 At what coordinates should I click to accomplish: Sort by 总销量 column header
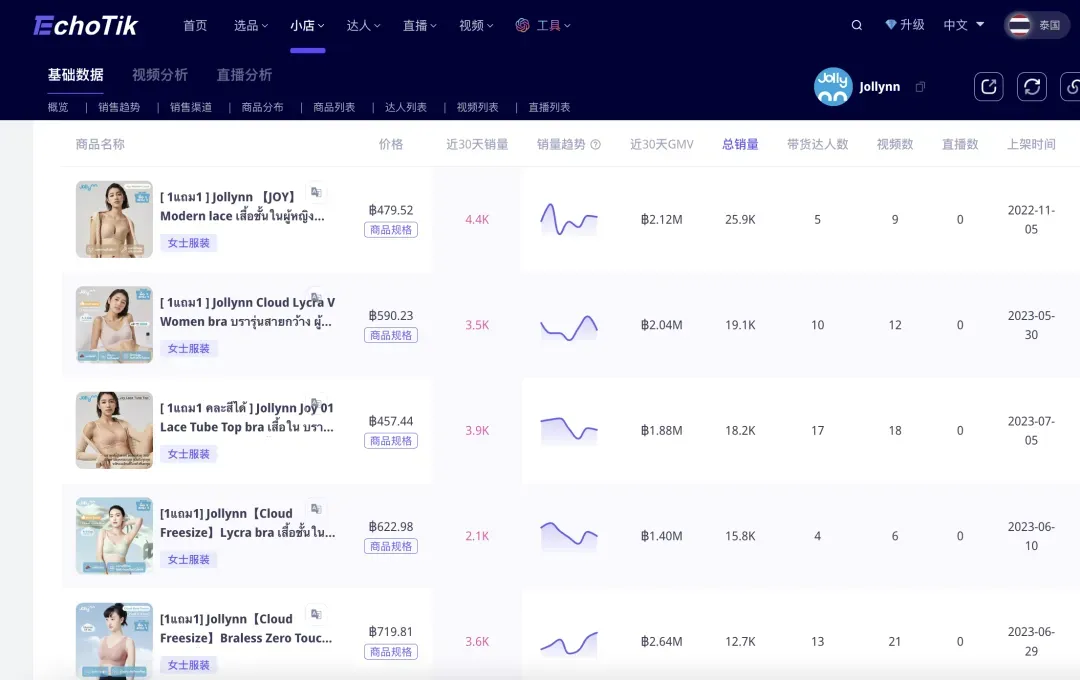tap(740, 144)
